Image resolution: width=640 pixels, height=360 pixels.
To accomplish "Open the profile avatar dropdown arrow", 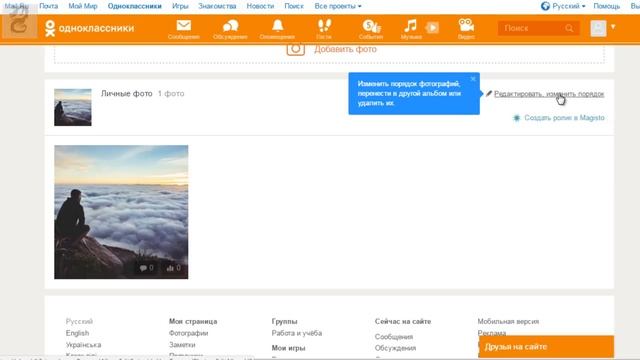I will (x=613, y=27).
